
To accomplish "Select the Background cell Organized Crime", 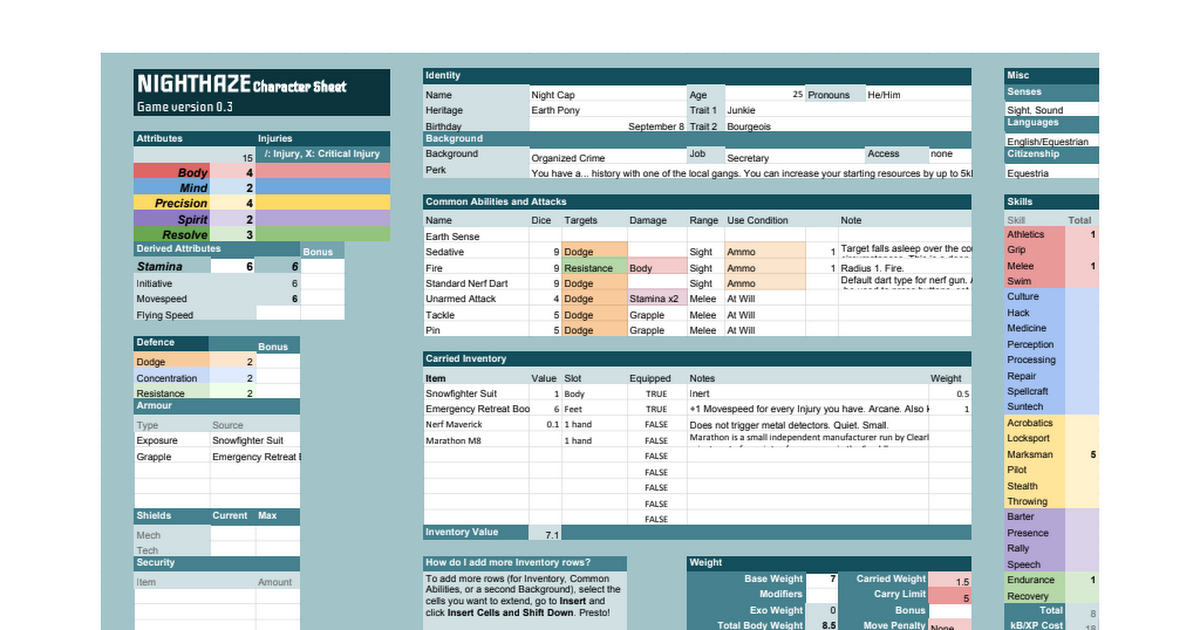I will pos(606,158).
